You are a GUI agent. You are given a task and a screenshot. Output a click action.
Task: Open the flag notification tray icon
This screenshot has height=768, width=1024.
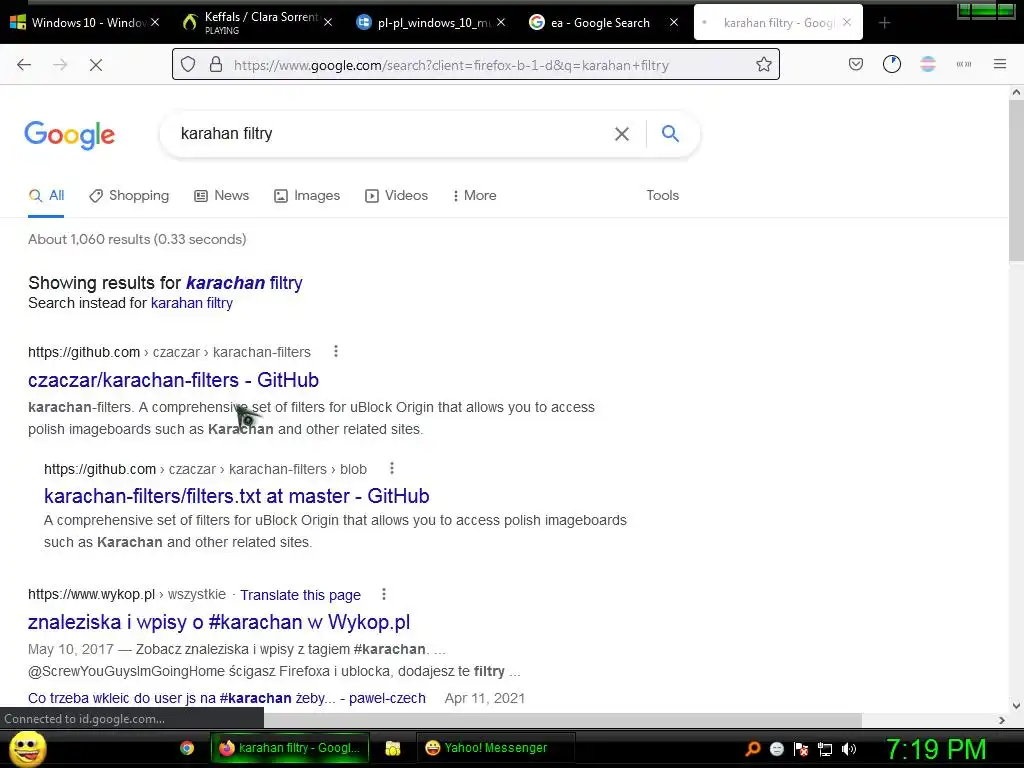[x=801, y=749]
